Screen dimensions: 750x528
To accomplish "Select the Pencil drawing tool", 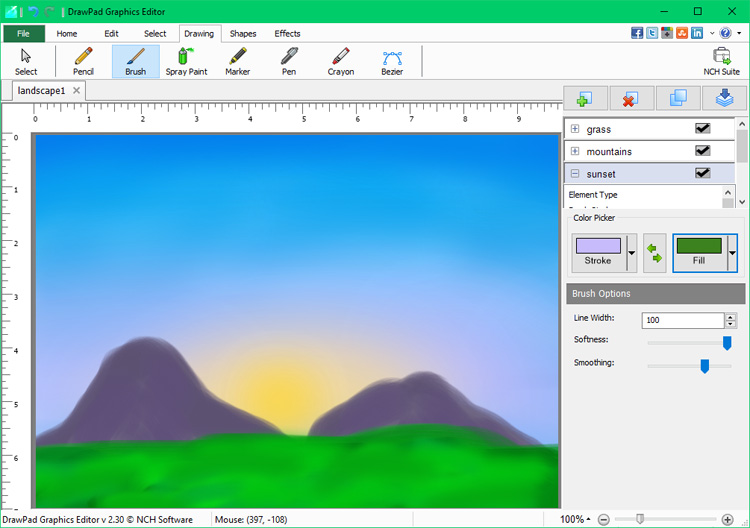I will coord(83,61).
